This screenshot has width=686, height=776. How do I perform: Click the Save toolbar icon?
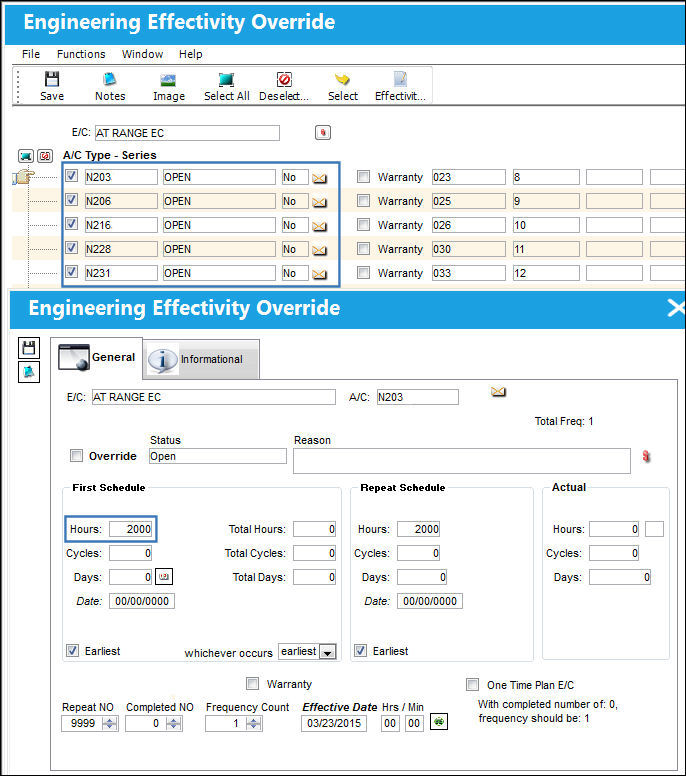(x=51, y=86)
